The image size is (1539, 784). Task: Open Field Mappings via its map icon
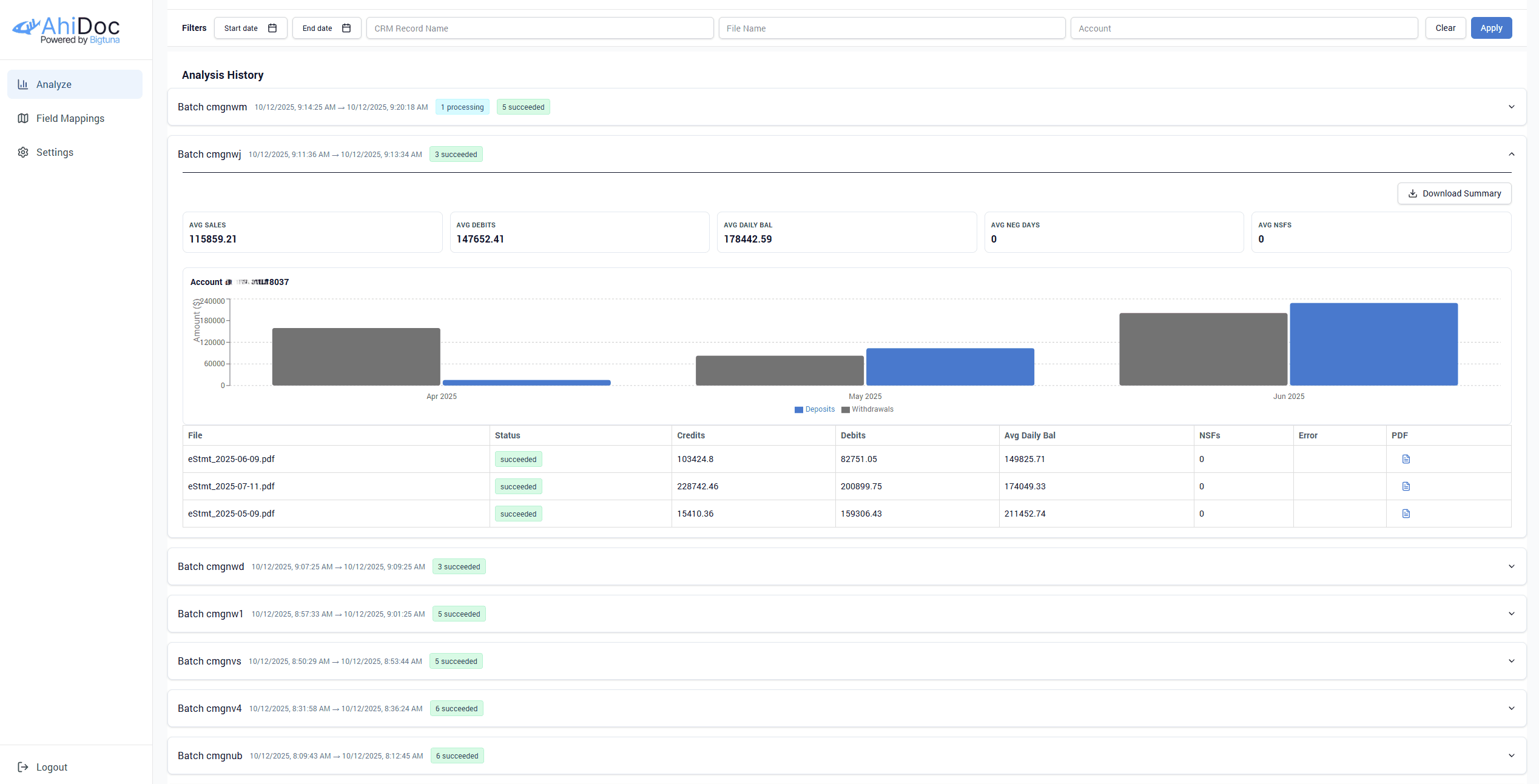pyautogui.click(x=23, y=118)
